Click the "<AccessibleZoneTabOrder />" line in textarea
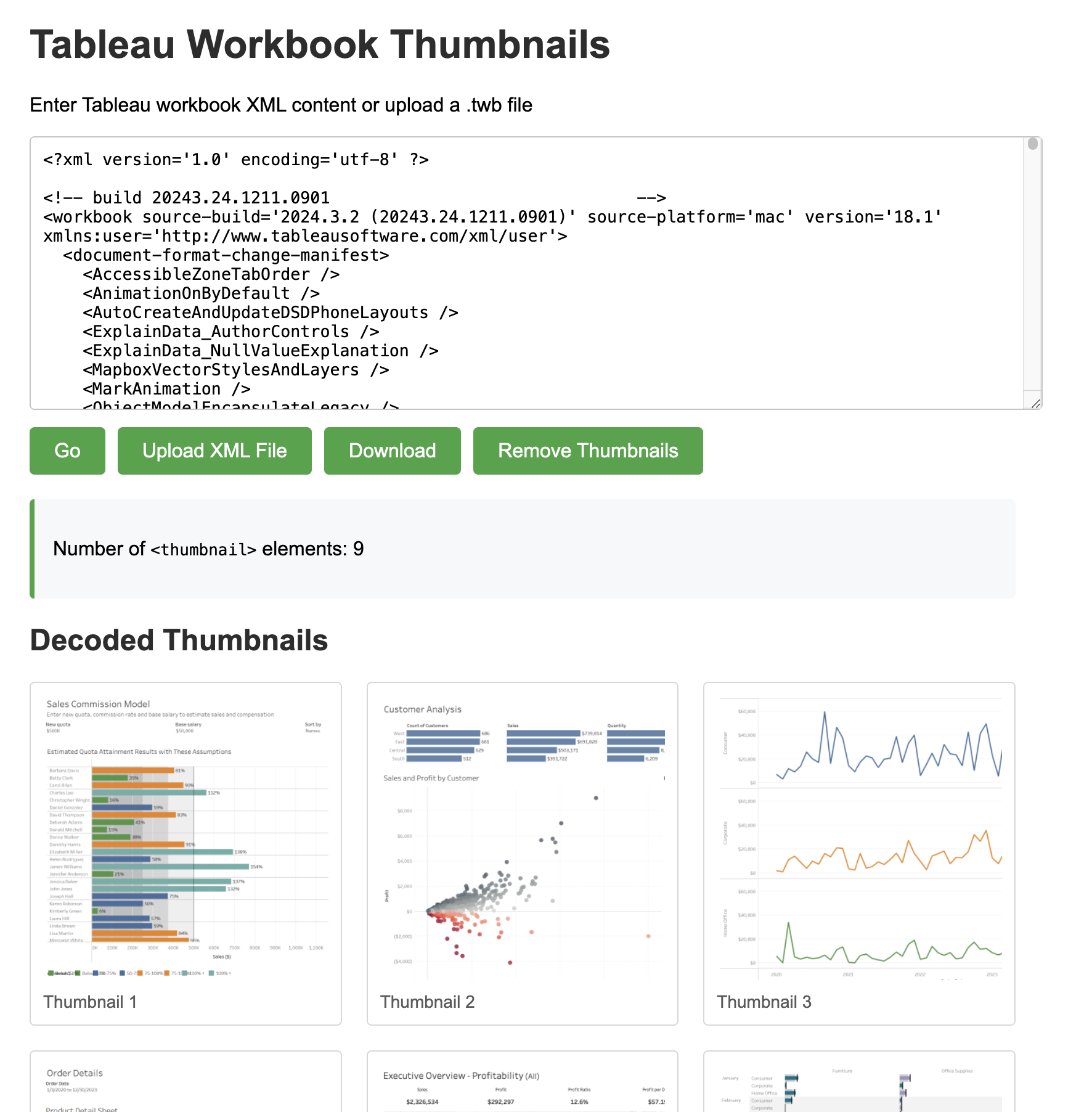This screenshot has height=1112, width=1092. tap(211, 274)
